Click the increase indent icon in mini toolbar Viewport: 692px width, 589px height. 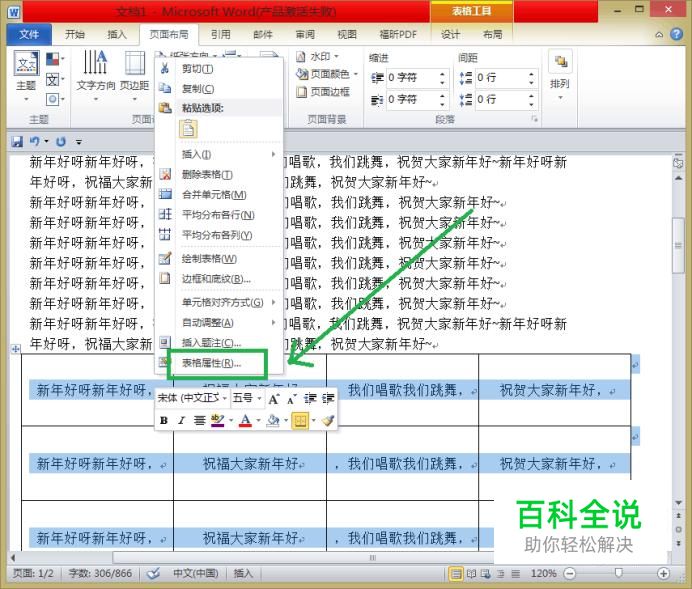point(328,399)
